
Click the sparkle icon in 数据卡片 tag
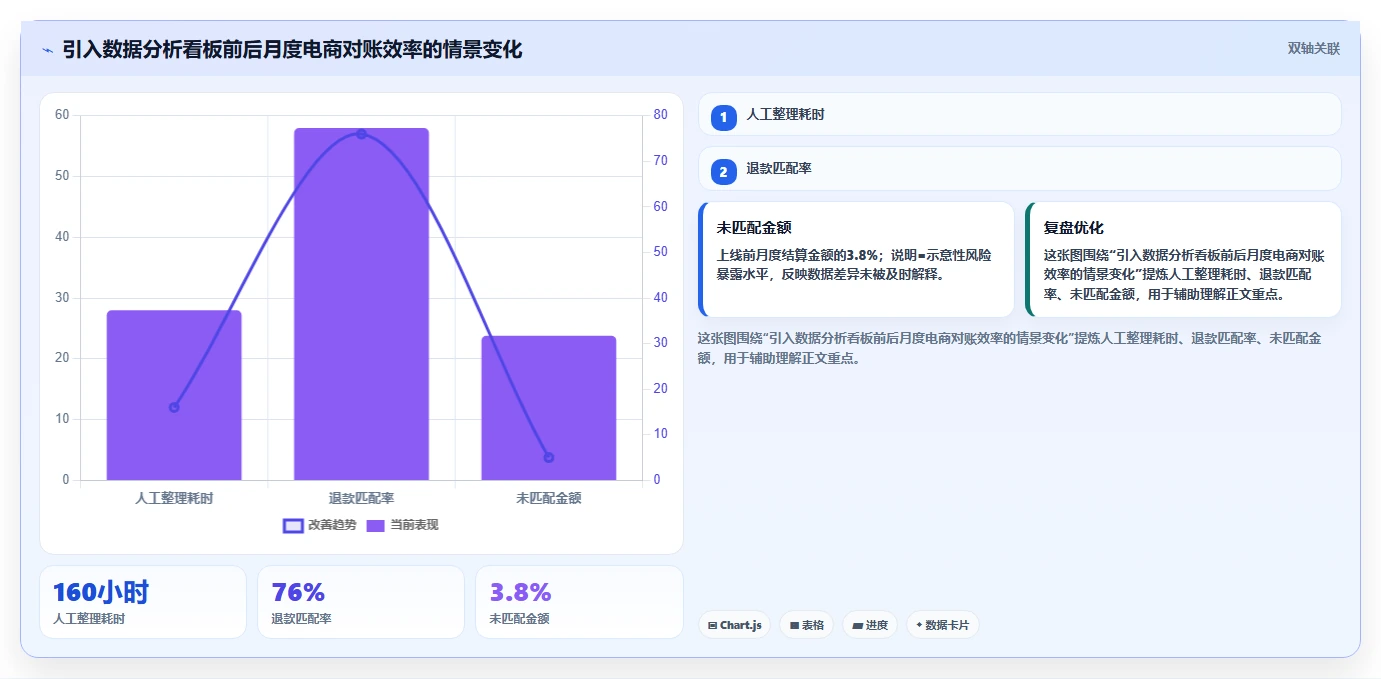click(x=919, y=625)
